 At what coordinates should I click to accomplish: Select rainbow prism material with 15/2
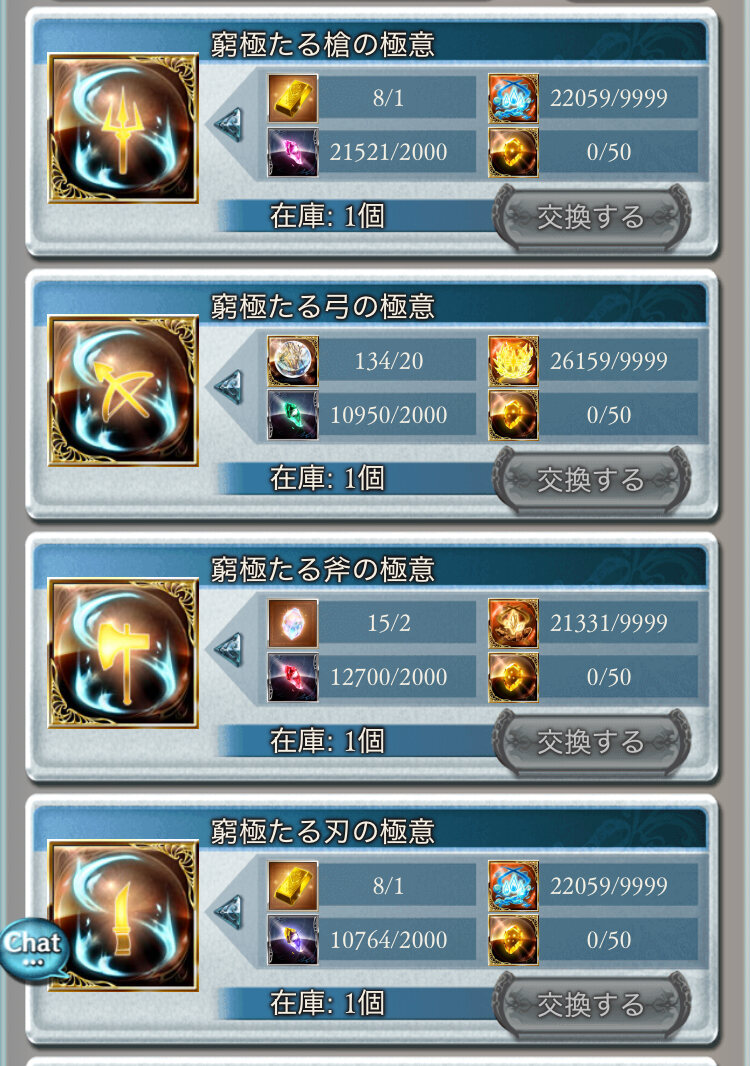292,623
